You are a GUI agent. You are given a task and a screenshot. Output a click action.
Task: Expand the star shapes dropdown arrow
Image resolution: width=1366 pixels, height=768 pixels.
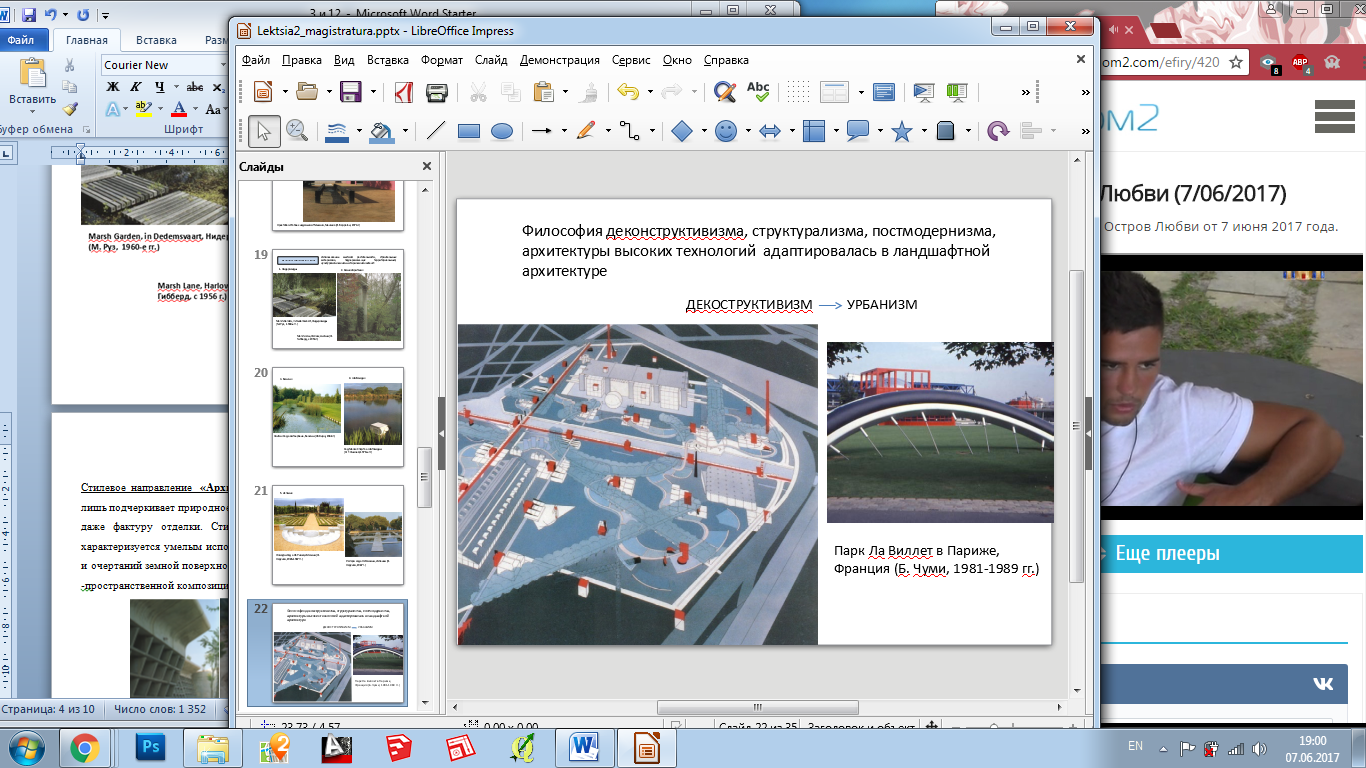[x=923, y=131]
